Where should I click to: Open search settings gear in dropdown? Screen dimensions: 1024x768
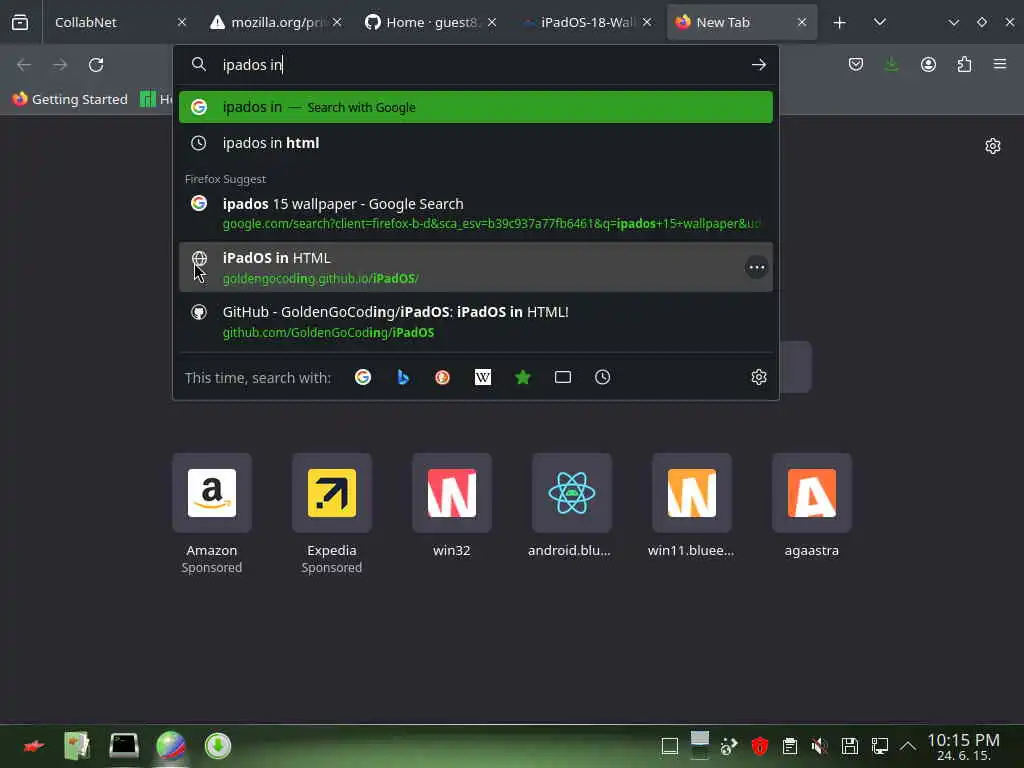758,377
